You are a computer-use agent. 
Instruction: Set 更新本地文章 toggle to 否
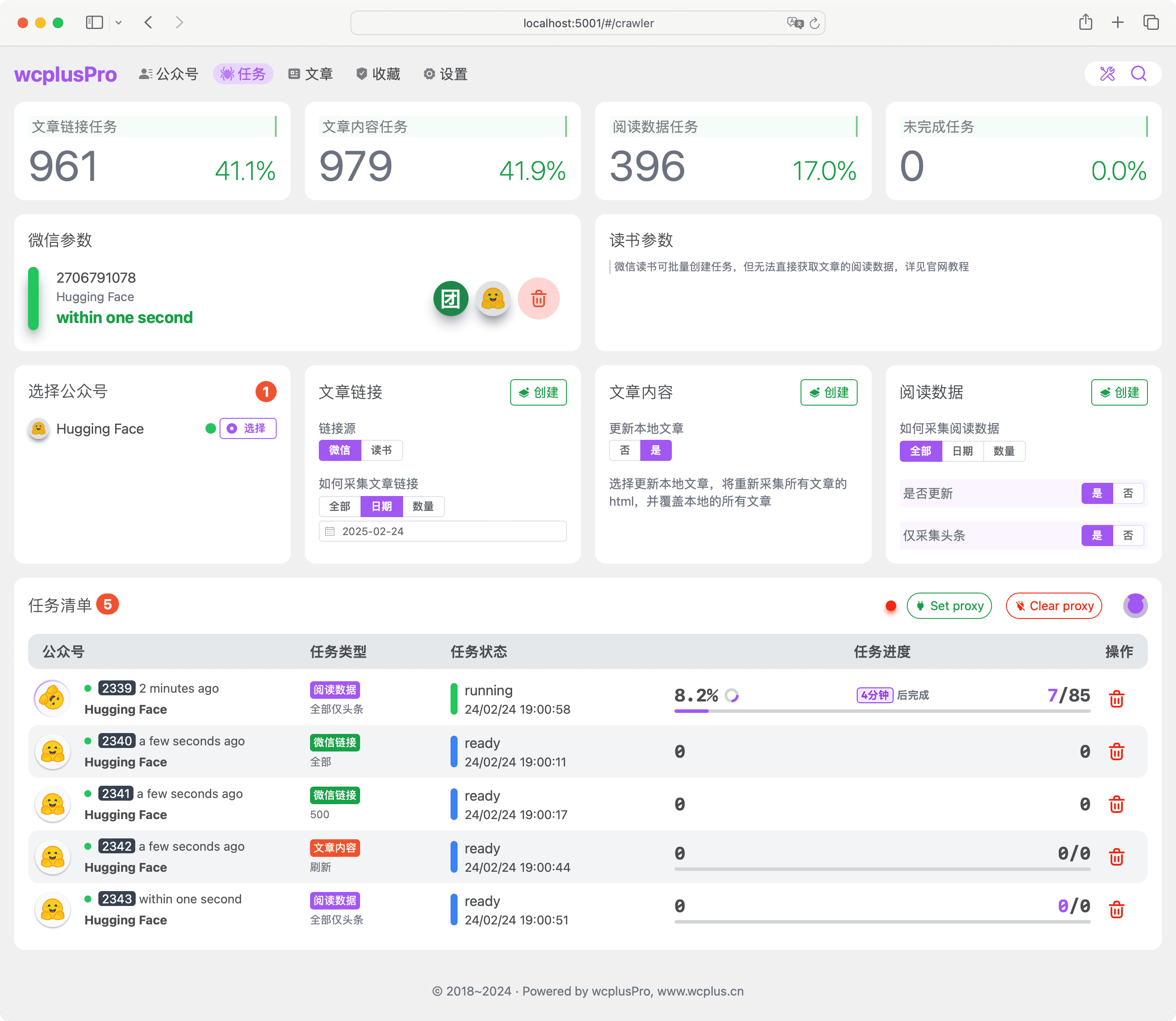(x=625, y=450)
